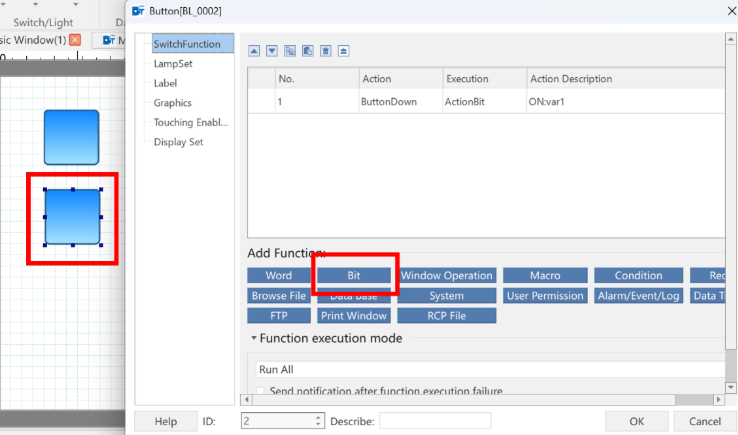This screenshot has height=435, width=738.
Task: Confirm the dialog with OK
Action: 637,421
